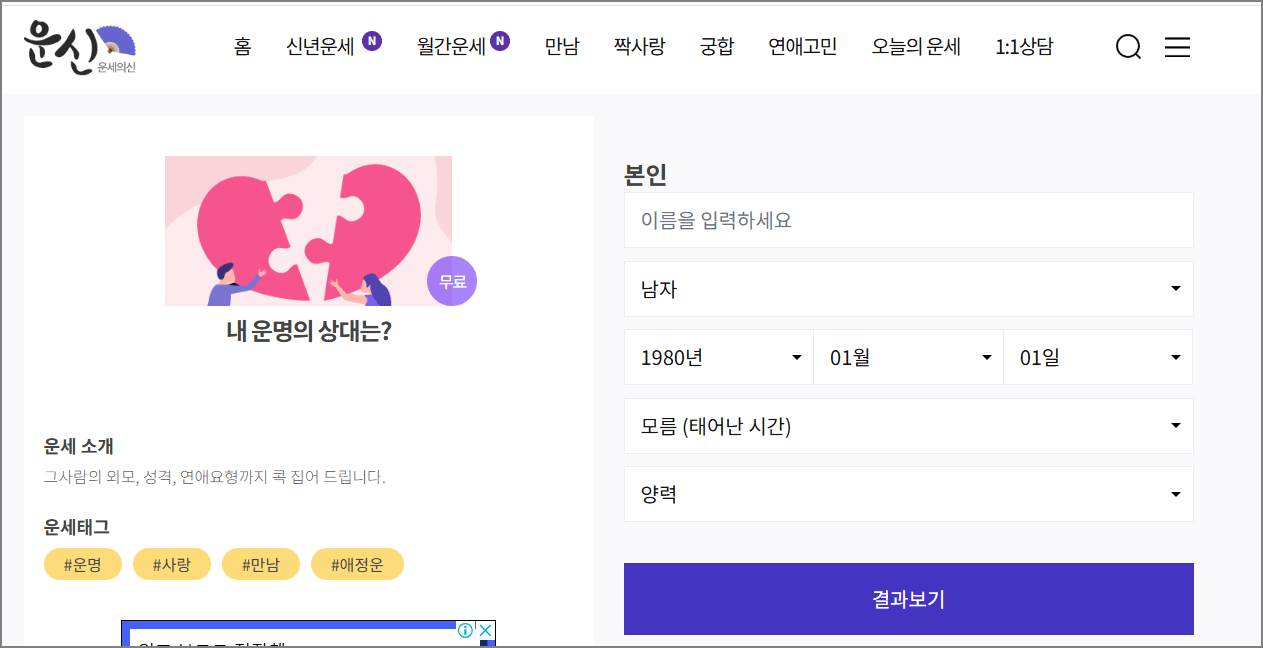
Task: Open the calendar type dropdown showing 양력
Action: [x=908, y=493]
